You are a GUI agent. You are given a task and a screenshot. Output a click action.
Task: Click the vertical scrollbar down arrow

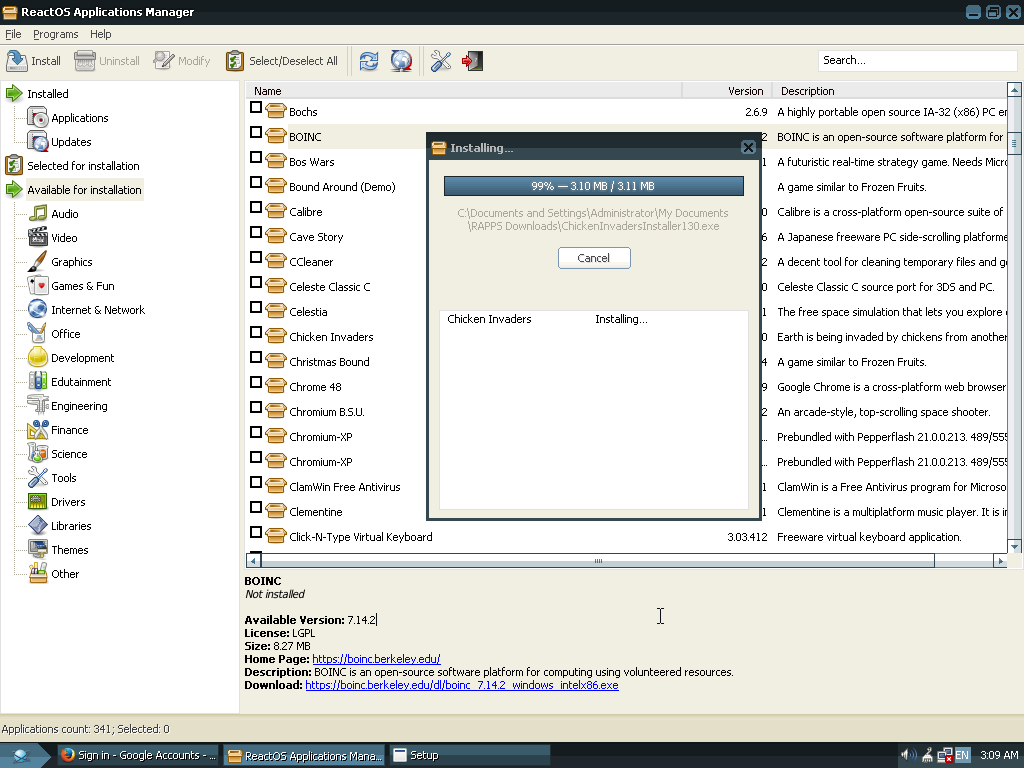(x=1014, y=547)
